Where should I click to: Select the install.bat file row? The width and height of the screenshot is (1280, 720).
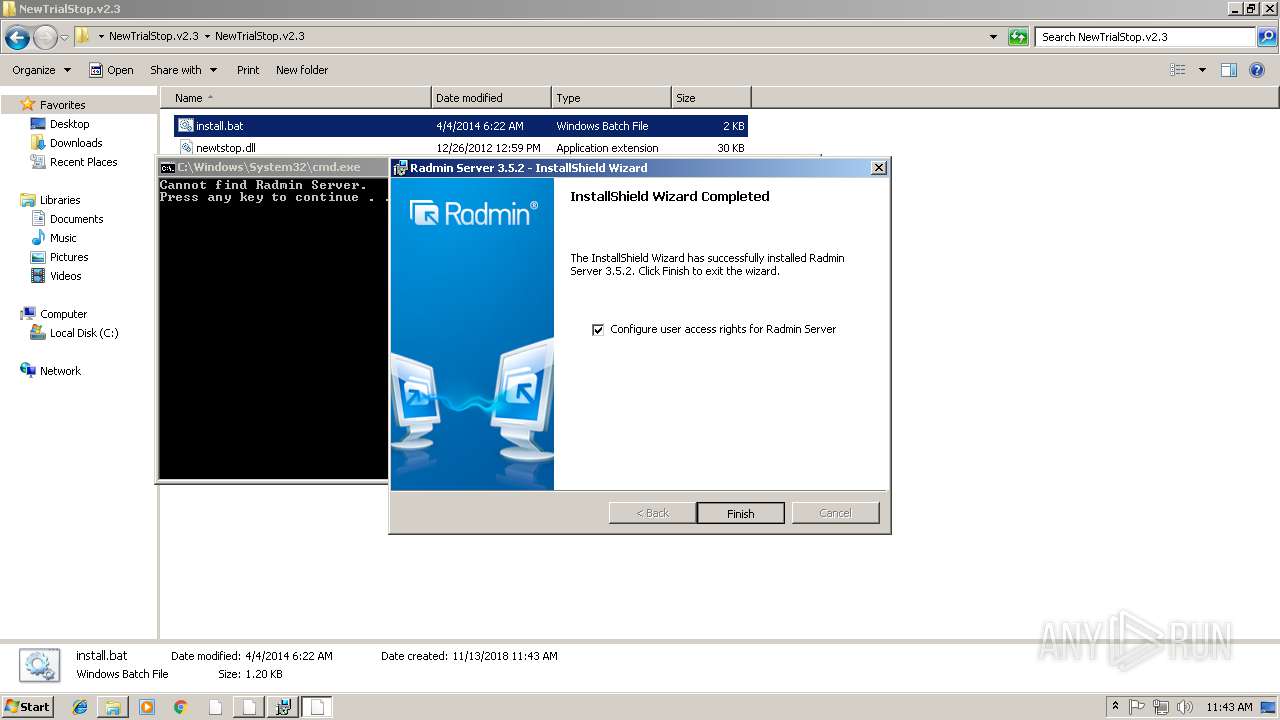click(x=461, y=126)
